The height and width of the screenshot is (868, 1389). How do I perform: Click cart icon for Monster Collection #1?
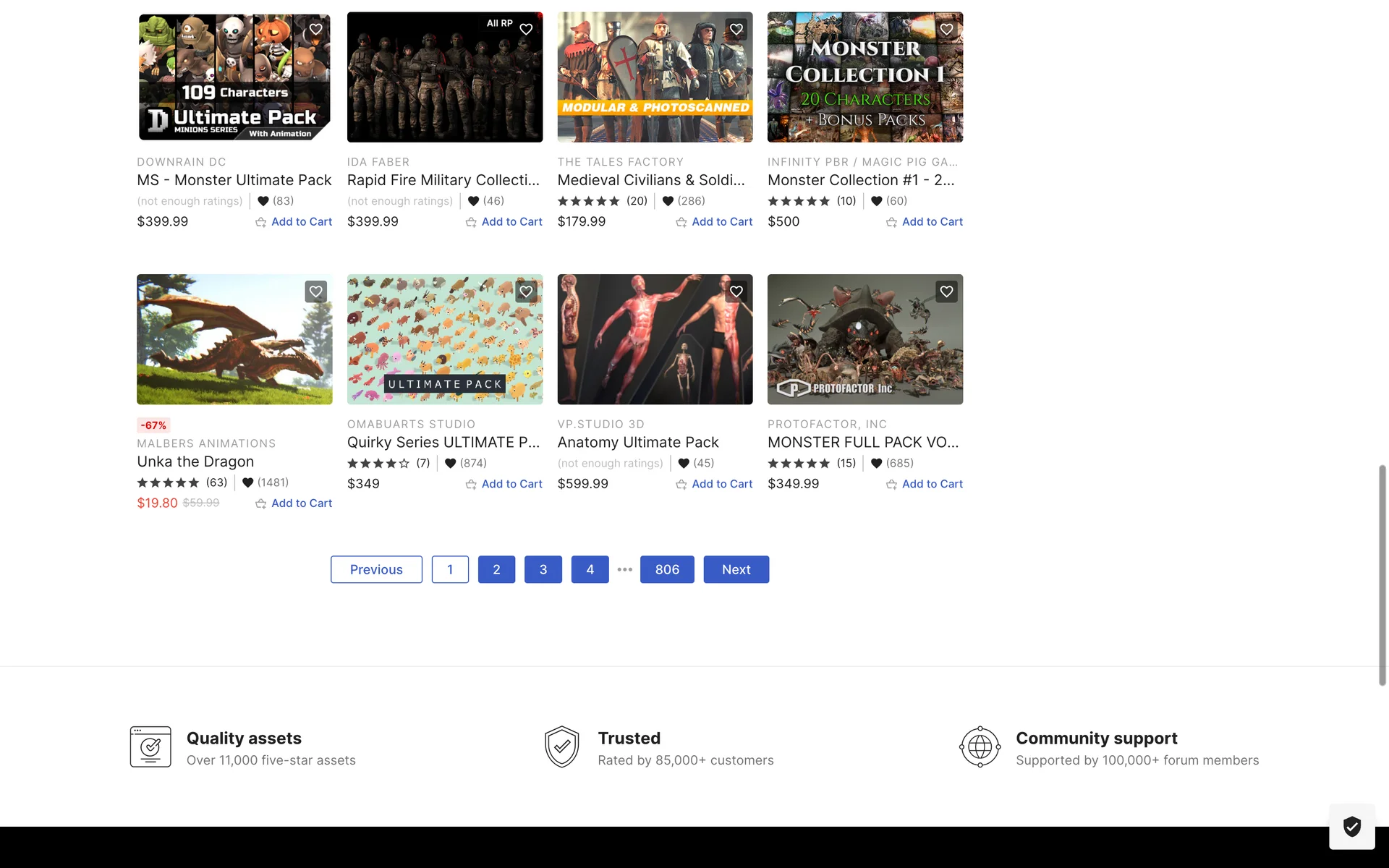891,222
